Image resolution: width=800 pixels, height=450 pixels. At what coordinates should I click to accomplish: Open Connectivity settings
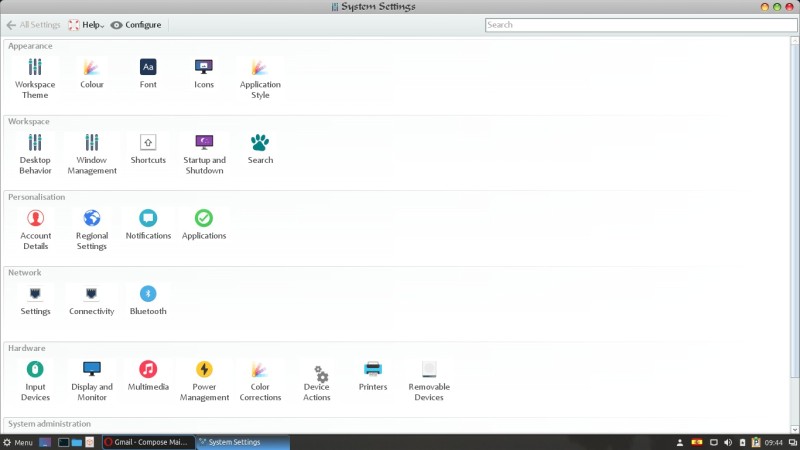pyautogui.click(x=91, y=300)
